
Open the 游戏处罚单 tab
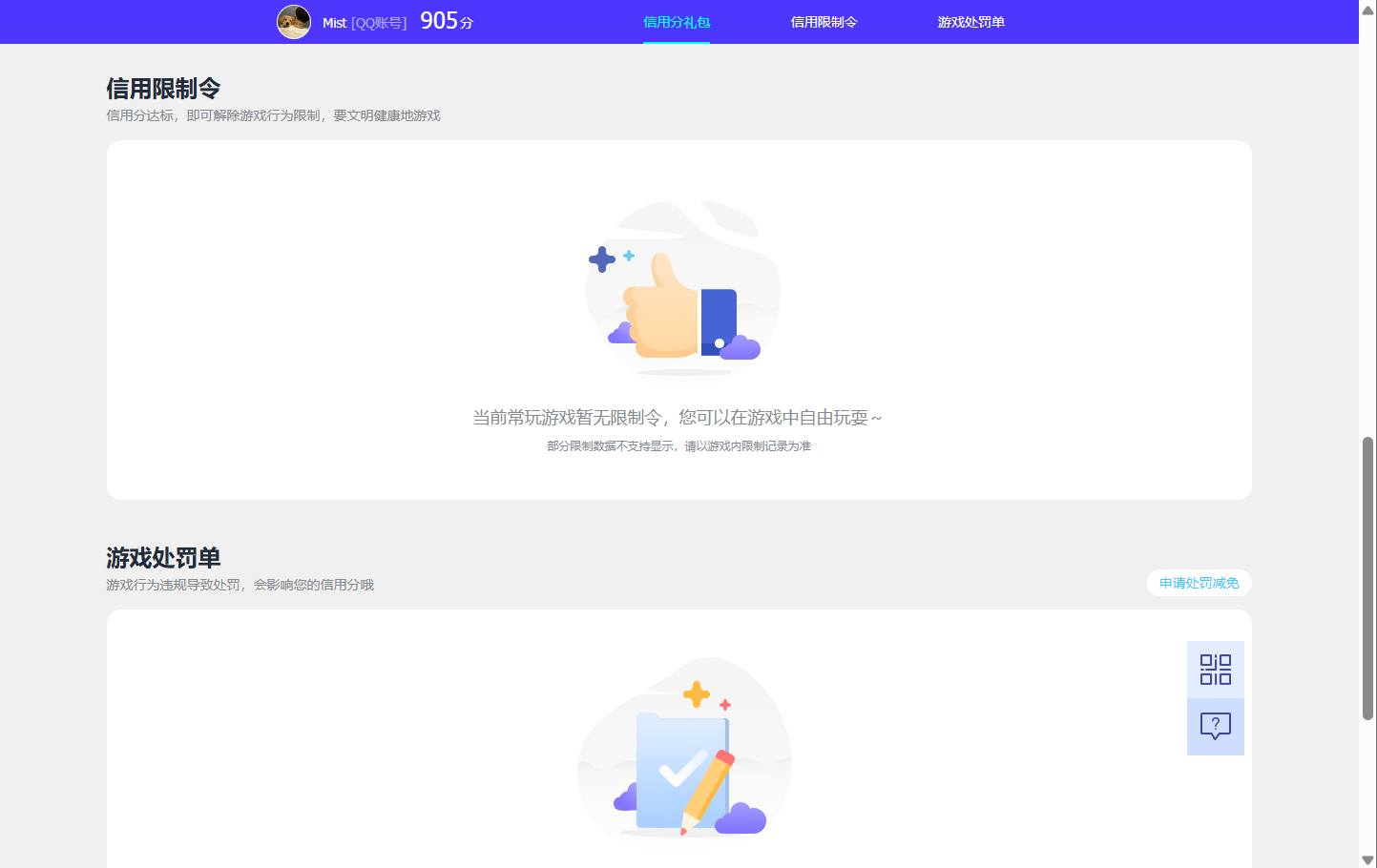tap(970, 21)
